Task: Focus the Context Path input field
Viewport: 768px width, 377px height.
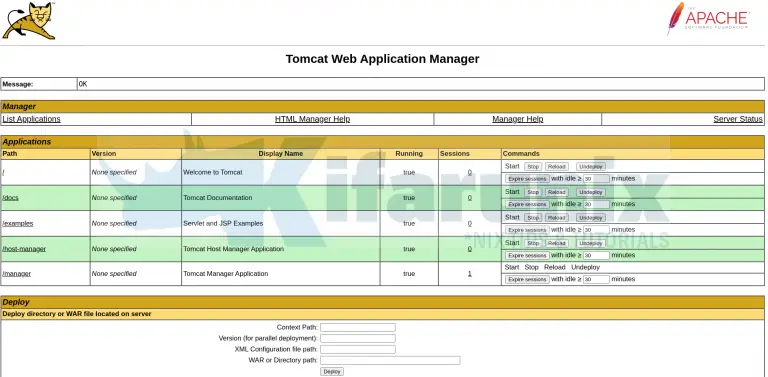Action: 358,328
